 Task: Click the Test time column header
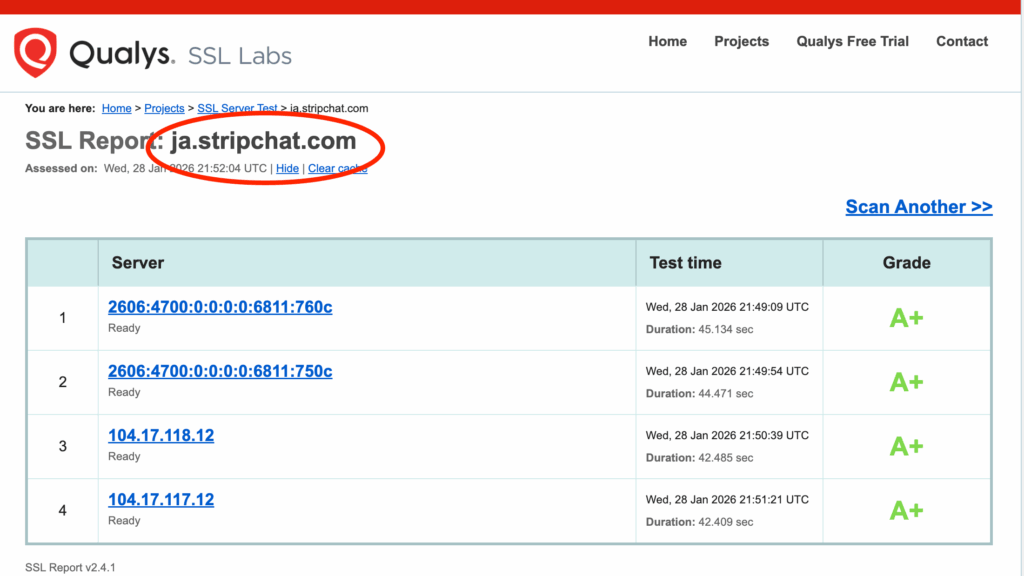tap(685, 263)
